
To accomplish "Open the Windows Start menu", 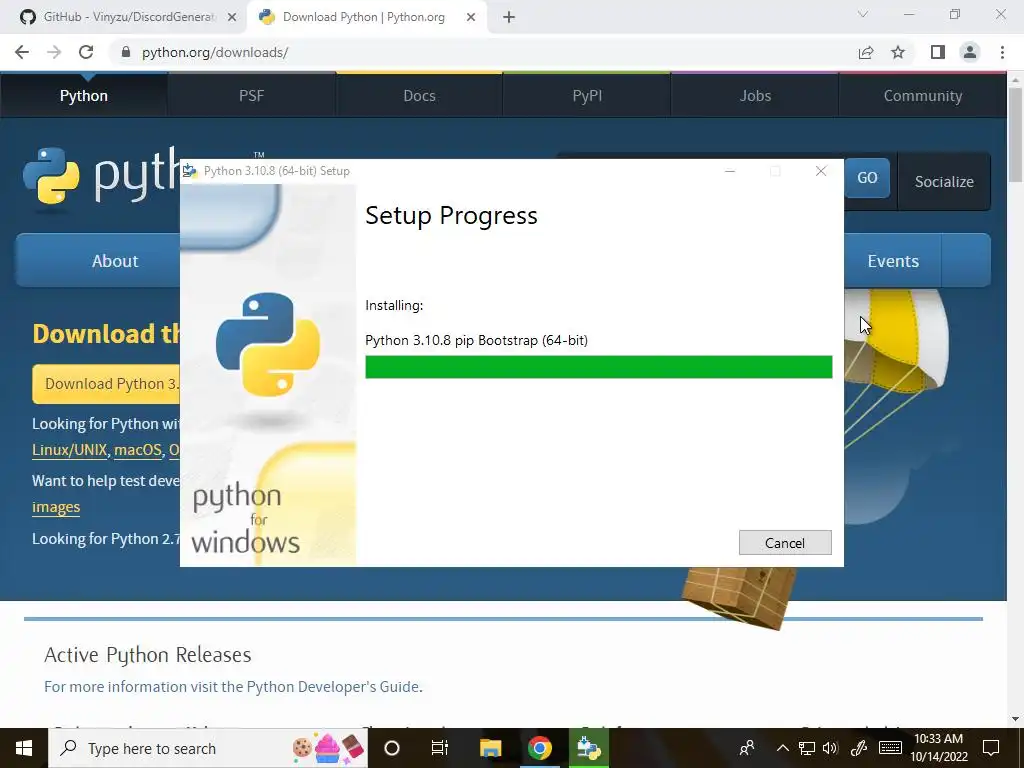I will 24,748.
